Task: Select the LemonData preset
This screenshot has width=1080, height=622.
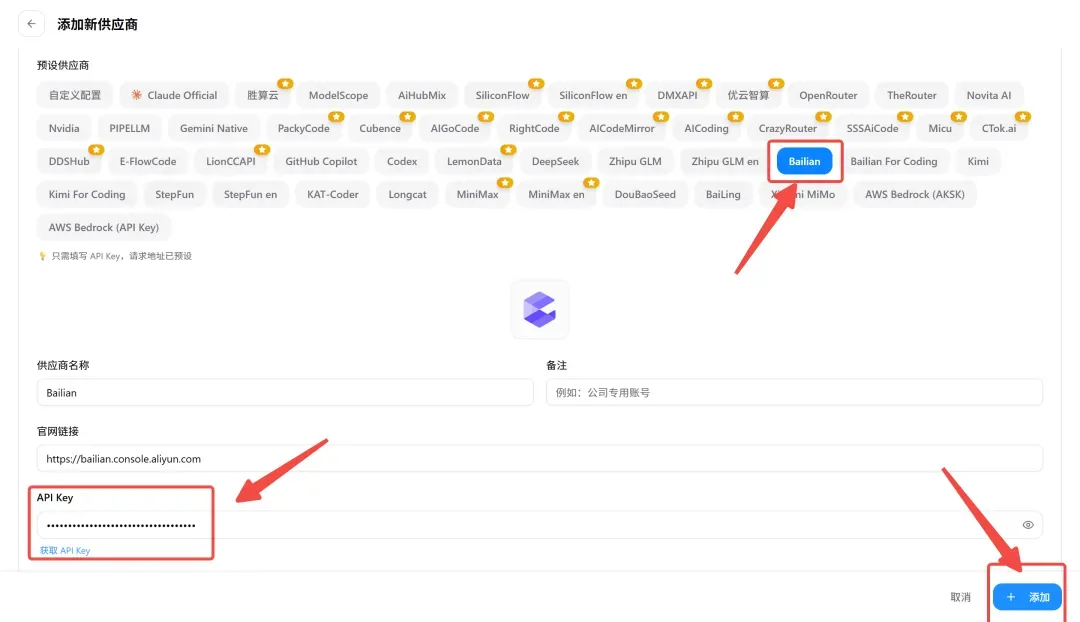Action: pyautogui.click(x=474, y=161)
